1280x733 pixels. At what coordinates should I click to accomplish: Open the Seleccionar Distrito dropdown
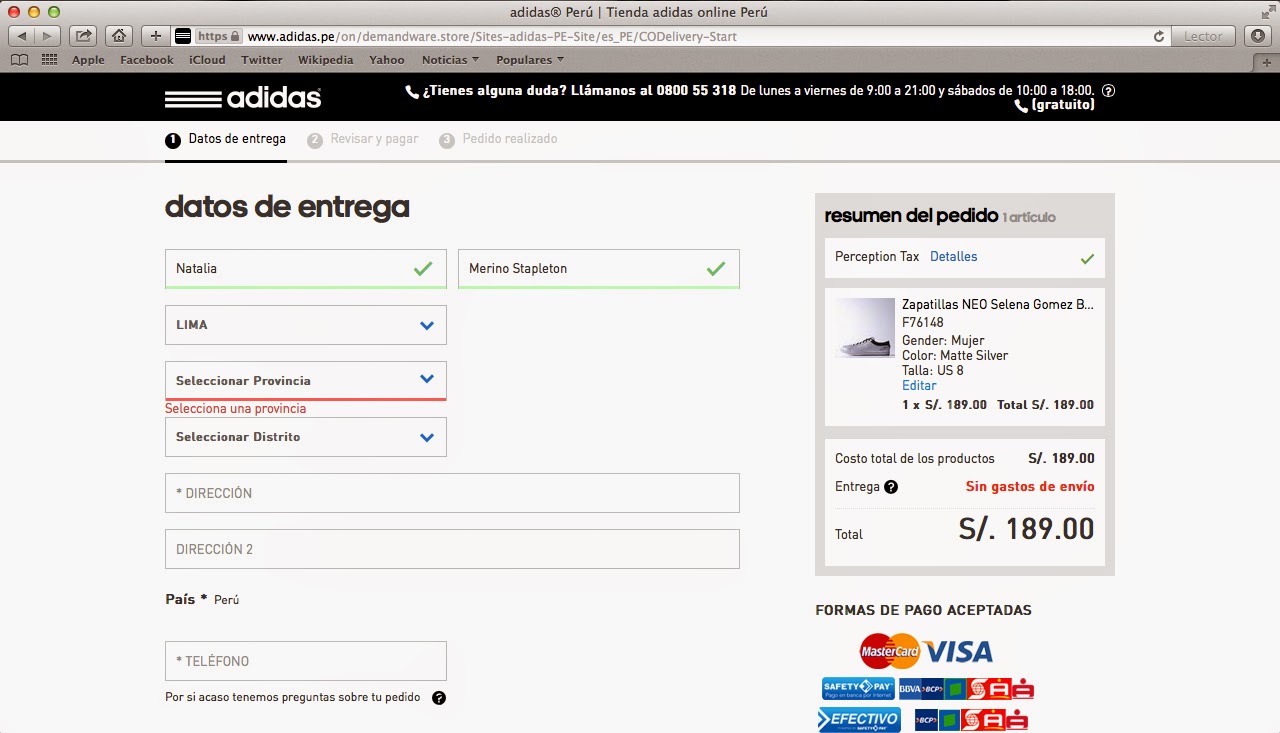click(x=306, y=437)
